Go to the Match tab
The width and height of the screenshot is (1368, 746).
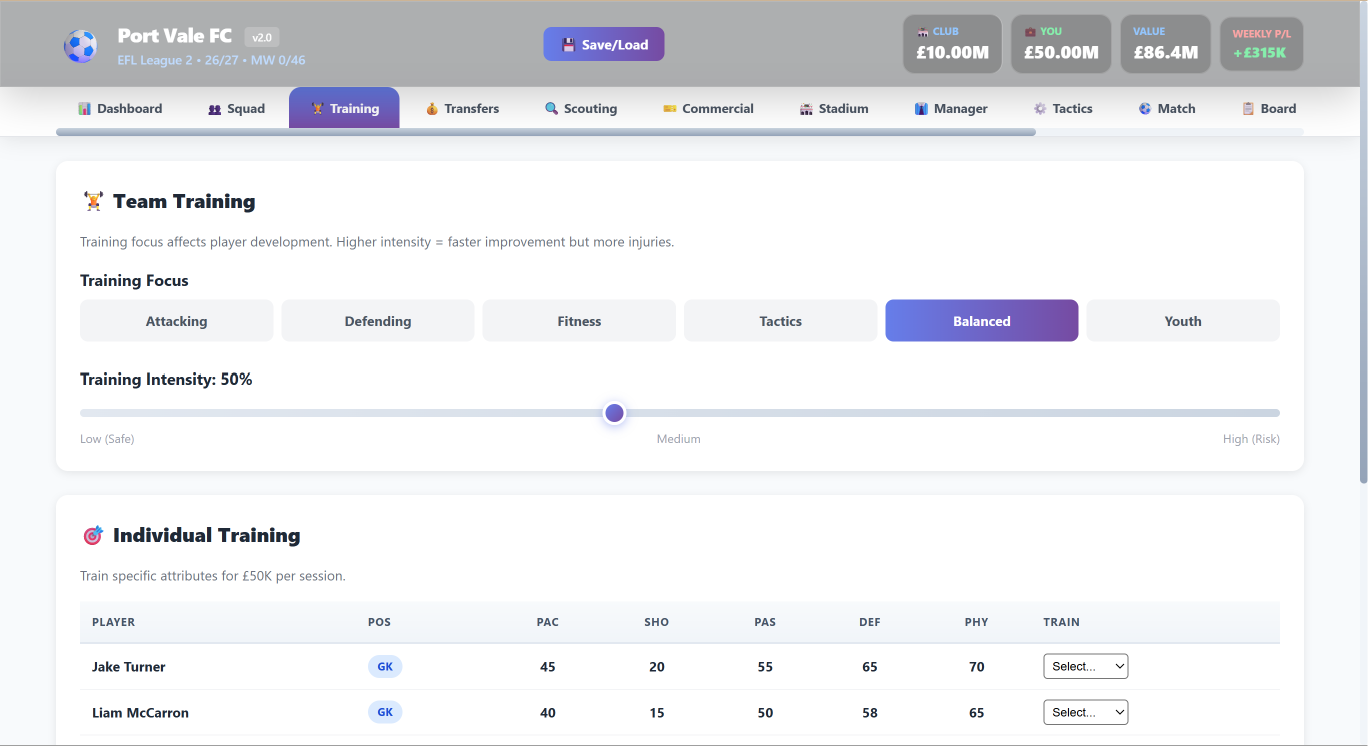click(1167, 108)
